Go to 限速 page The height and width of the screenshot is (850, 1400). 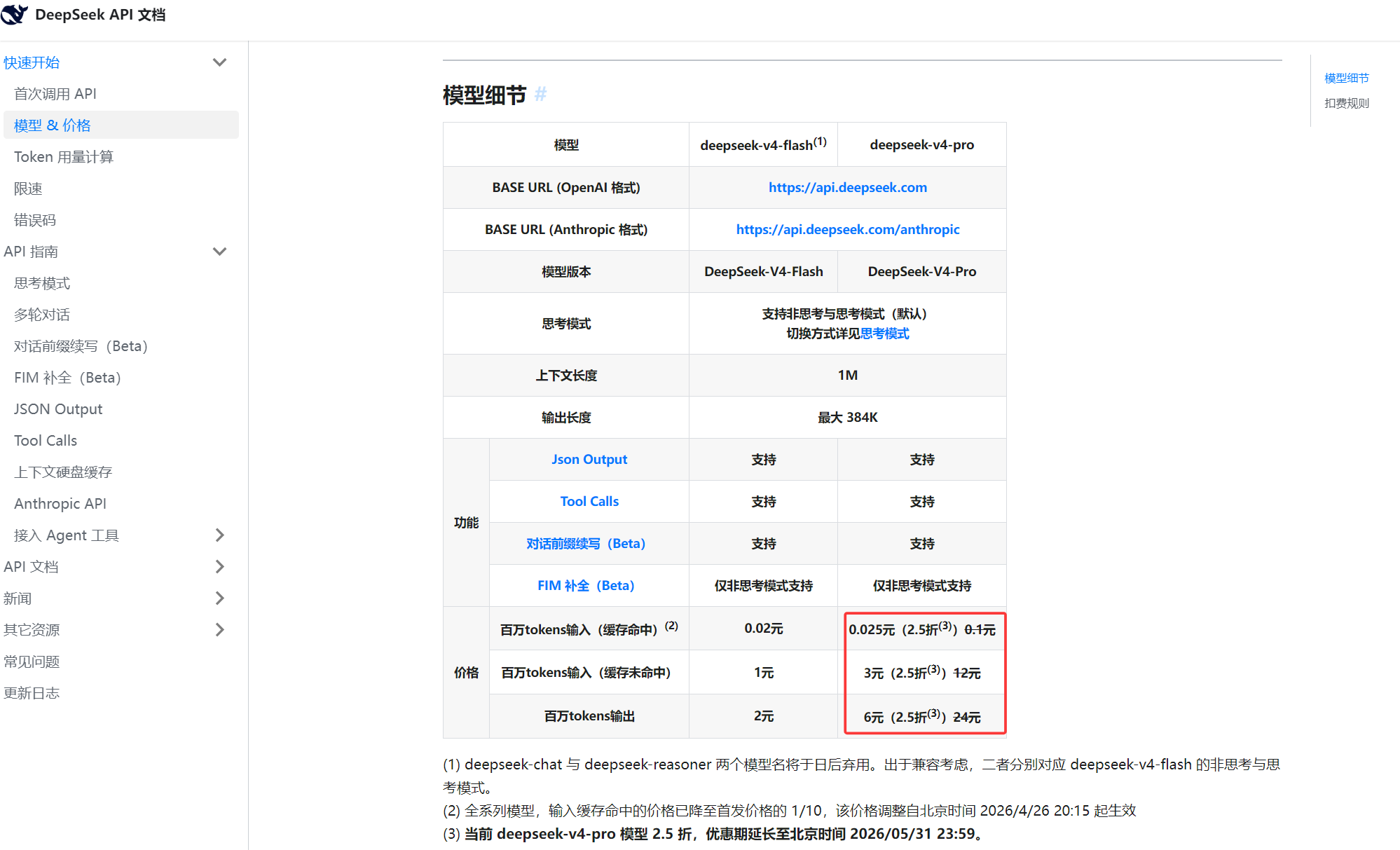(28, 188)
